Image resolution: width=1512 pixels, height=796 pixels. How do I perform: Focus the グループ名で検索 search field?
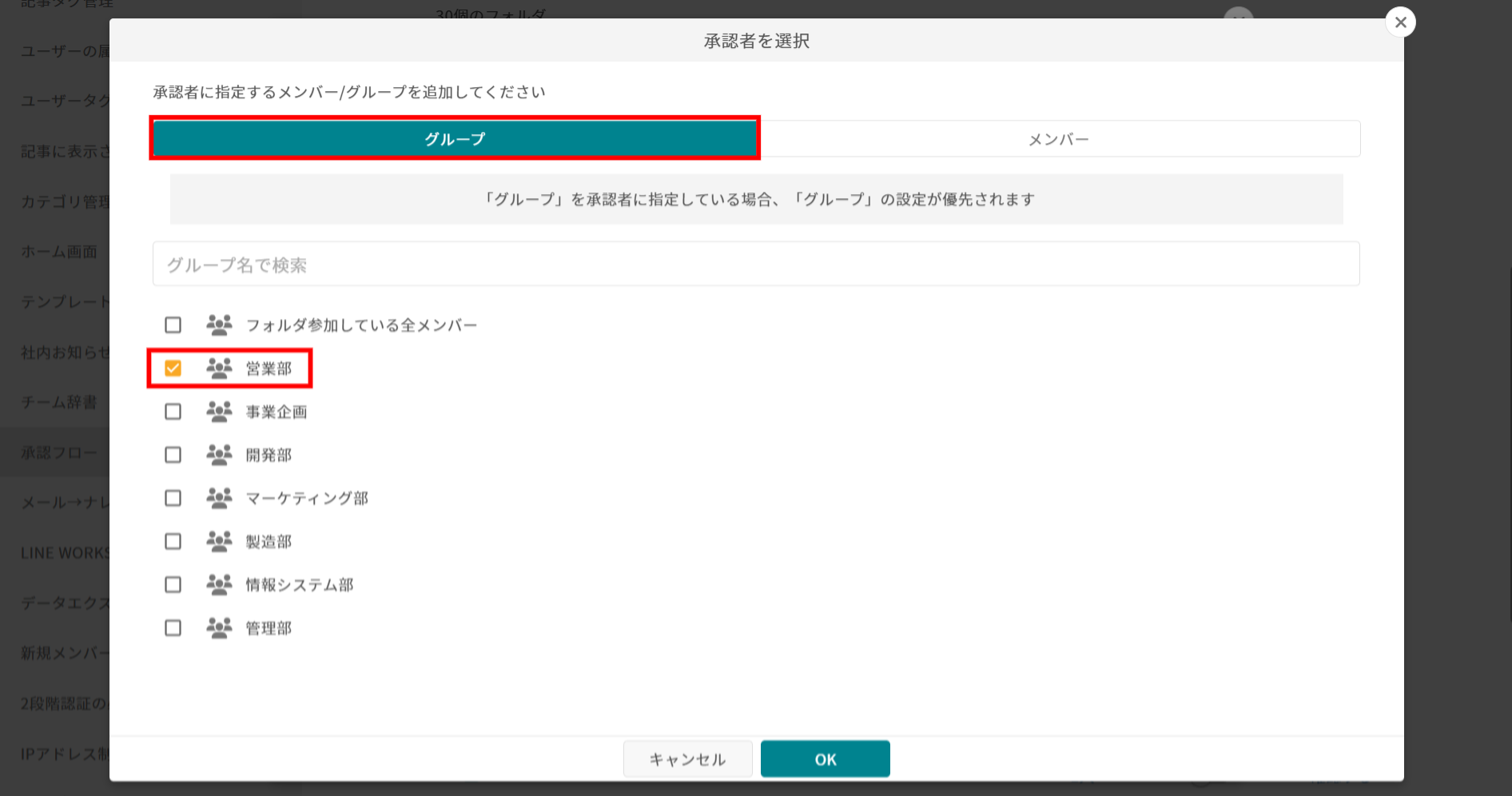click(755, 265)
